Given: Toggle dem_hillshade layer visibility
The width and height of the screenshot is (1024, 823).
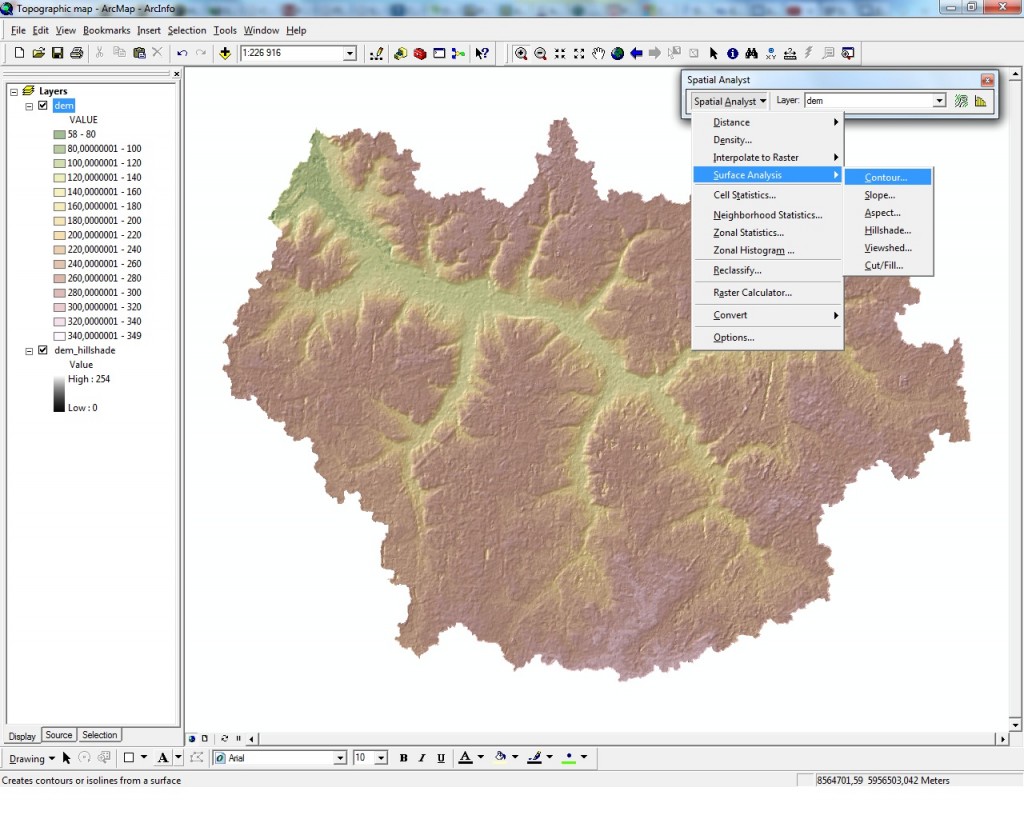Looking at the screenshot, I should point(43,351).
